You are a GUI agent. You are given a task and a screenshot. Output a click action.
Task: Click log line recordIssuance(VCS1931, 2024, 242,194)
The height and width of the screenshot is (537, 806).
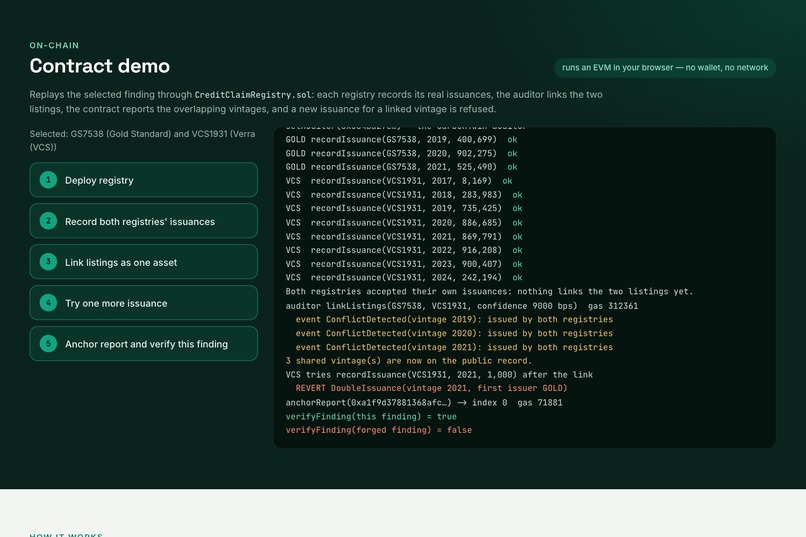pyautogui.click(x=404, y=277)
